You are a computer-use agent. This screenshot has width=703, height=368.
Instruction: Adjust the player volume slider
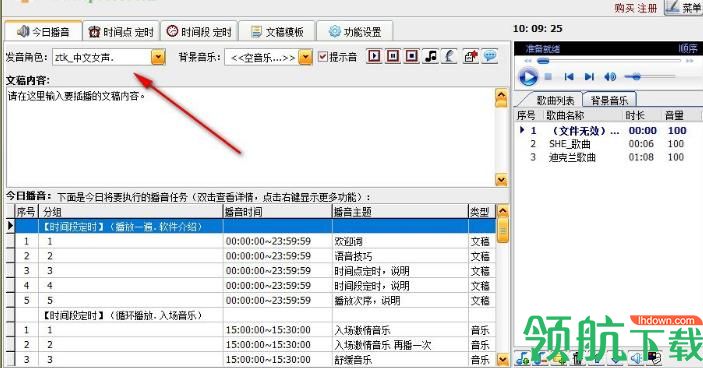coord(650,77)
